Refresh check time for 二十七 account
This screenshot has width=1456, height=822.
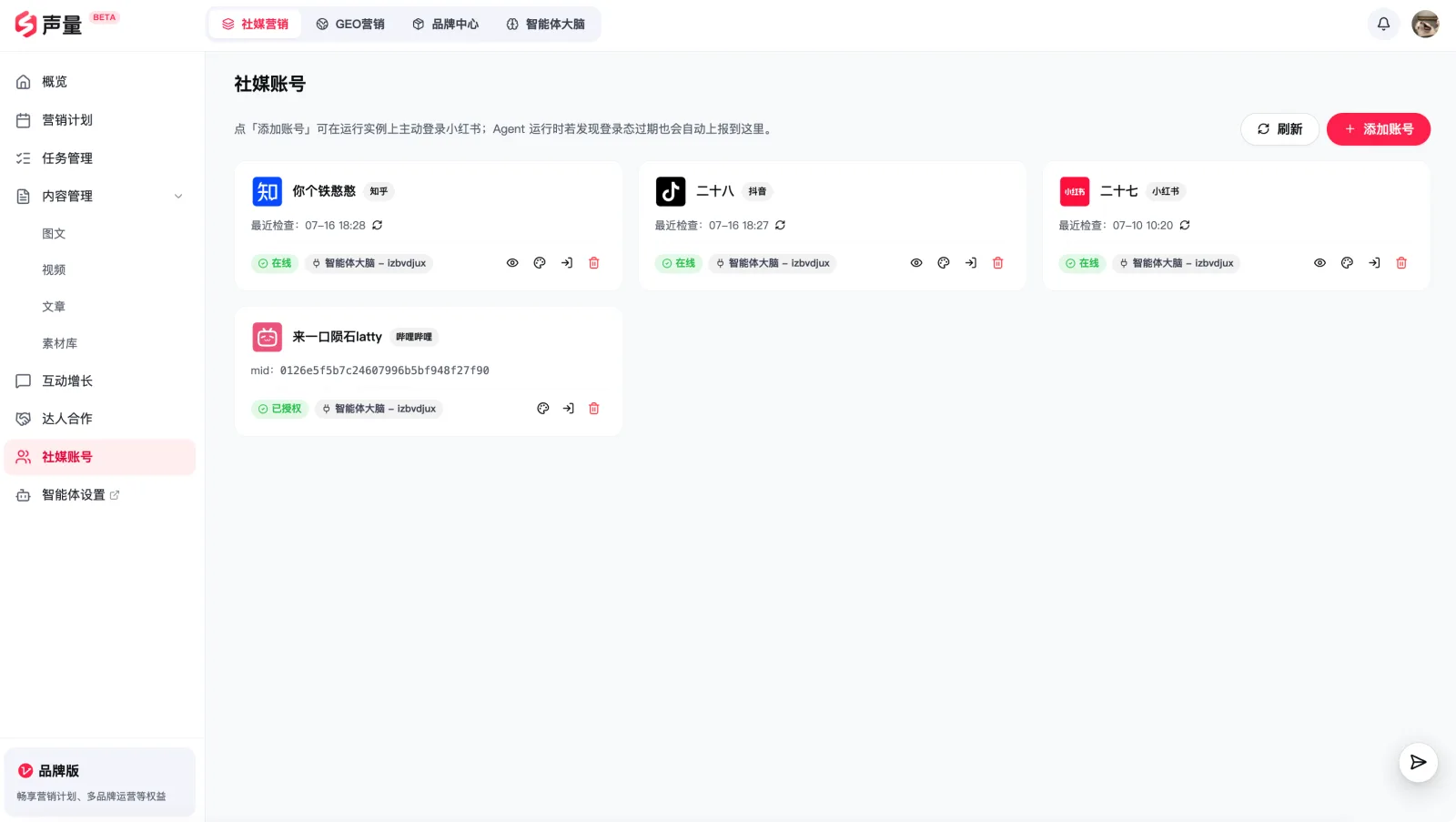coord(1185,225)
